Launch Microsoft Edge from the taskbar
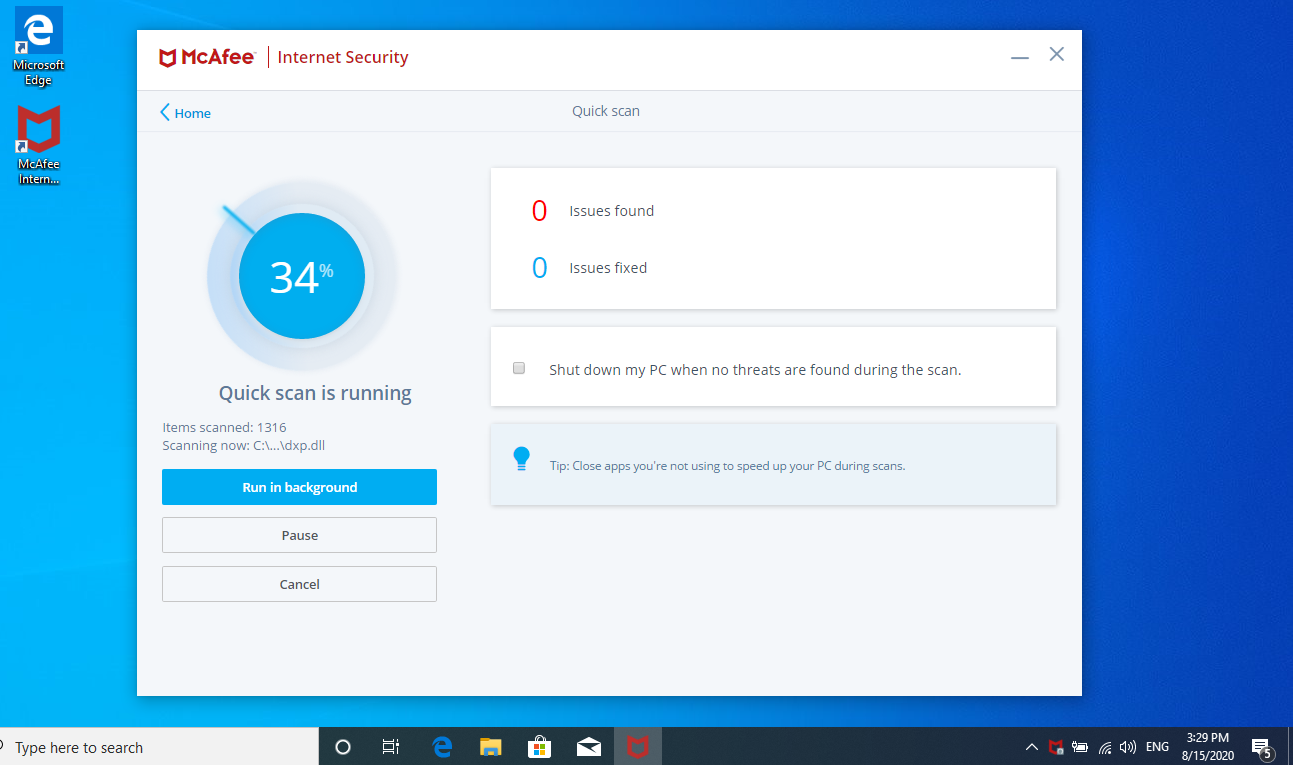1293x765 pixels. tap(441, 747)
